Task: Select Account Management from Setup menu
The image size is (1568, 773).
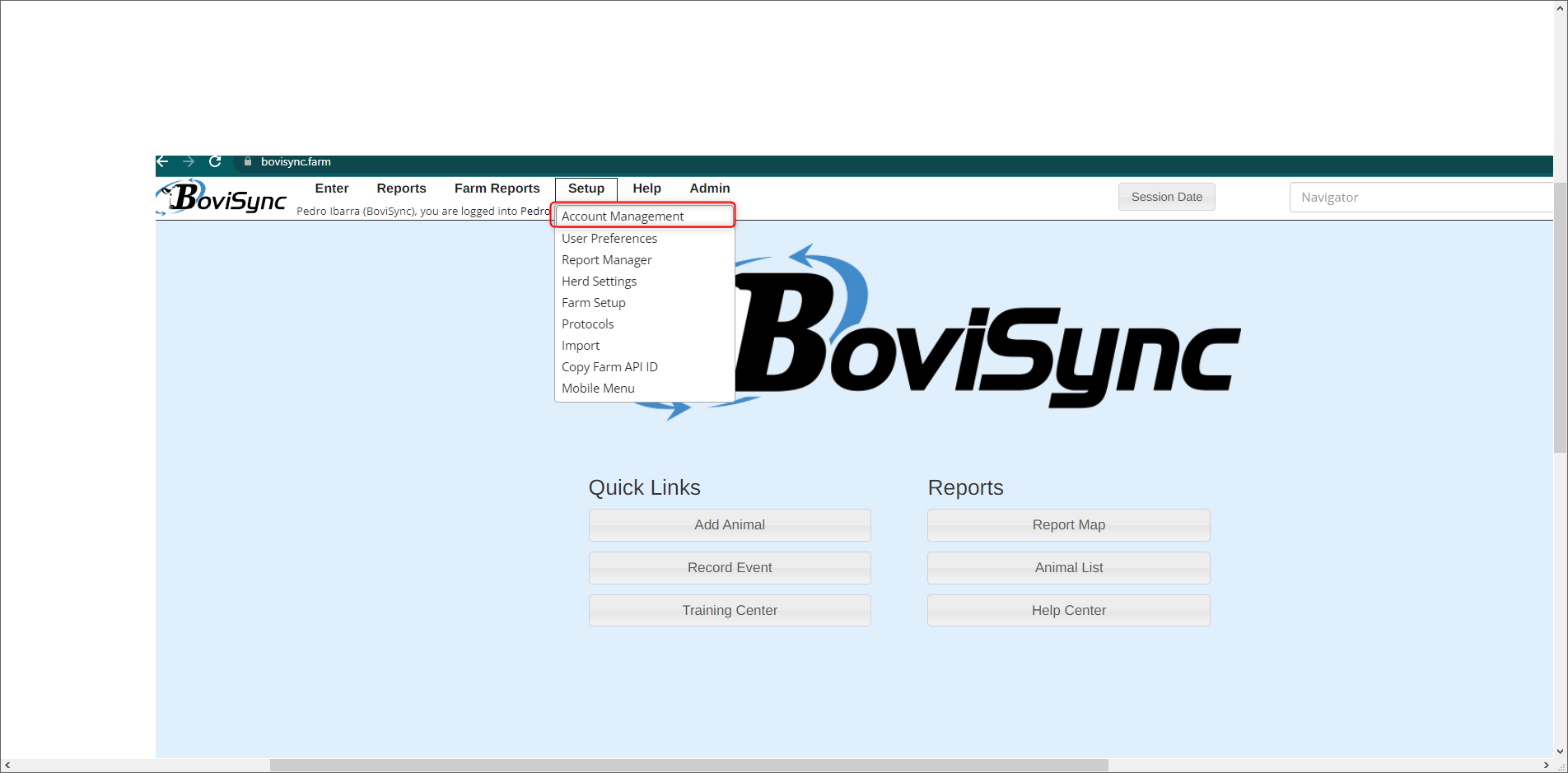Action: coord(644,216)
